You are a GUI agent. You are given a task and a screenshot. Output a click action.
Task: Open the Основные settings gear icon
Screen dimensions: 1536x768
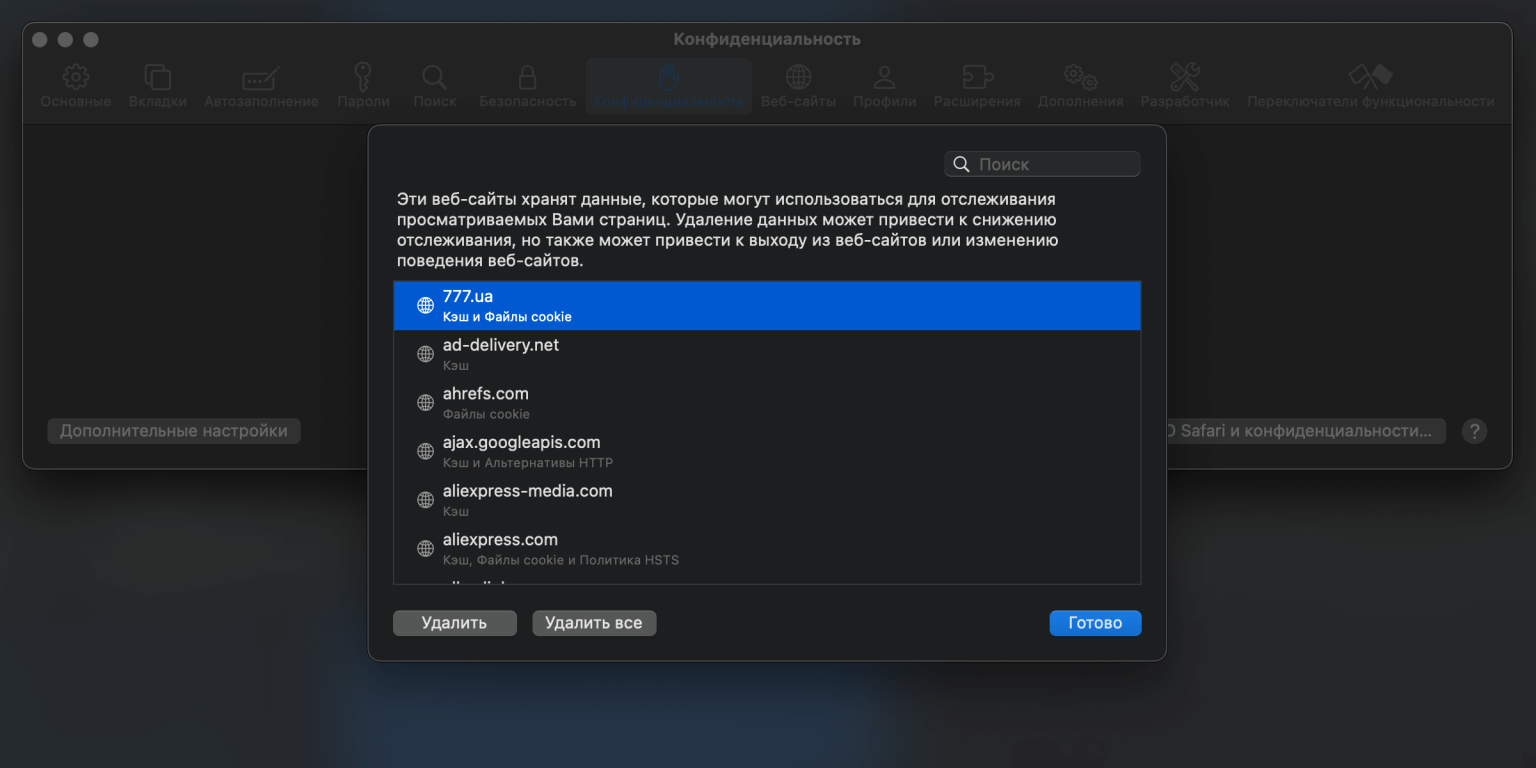point(76,78)
